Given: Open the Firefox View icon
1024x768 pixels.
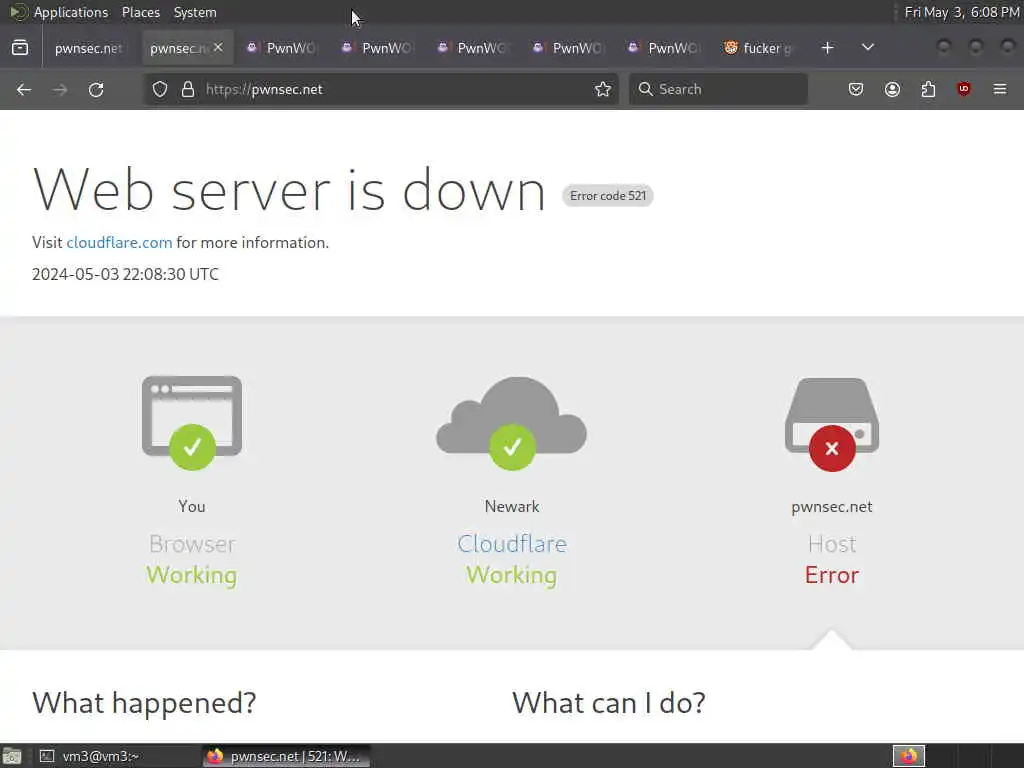Looking at the screenshot, I should click(x=20, y=48).
